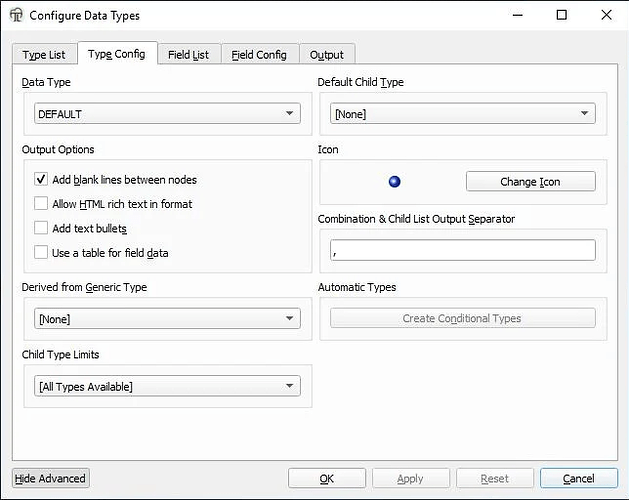
Task: Click the blue sphere node icon
Action: click(394, 181)
